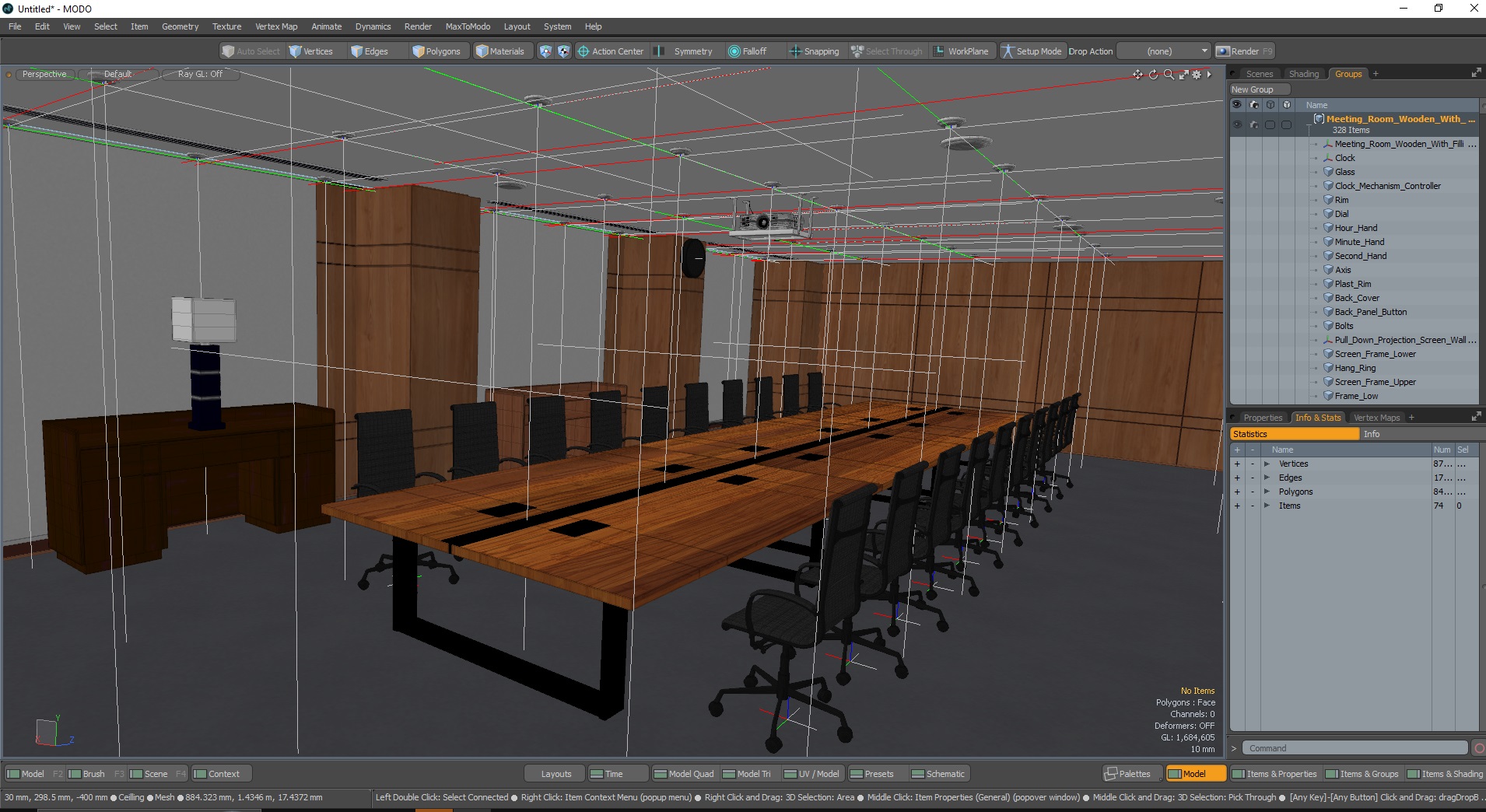Switch to the Properties tab
Viewport: 1486px width, 812px height.
[x=1262, y=418]
